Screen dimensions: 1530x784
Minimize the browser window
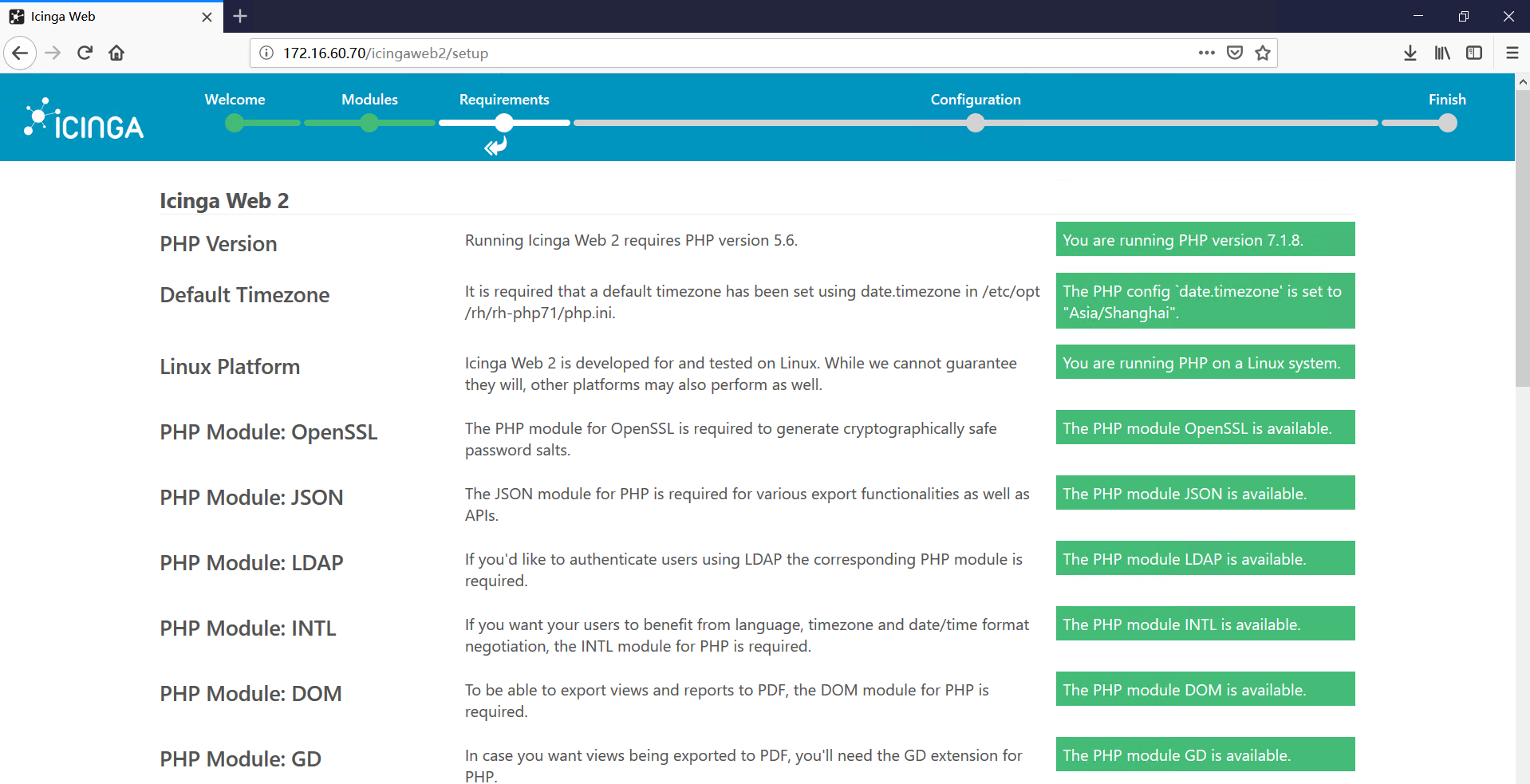(1418, 16)
